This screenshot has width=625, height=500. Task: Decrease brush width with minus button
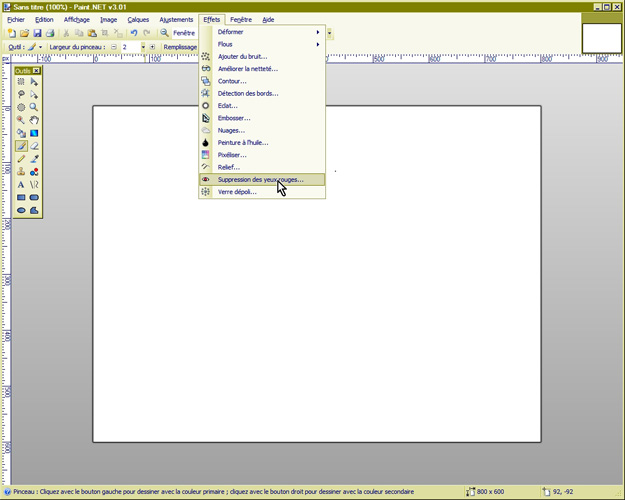pos(113,47)
